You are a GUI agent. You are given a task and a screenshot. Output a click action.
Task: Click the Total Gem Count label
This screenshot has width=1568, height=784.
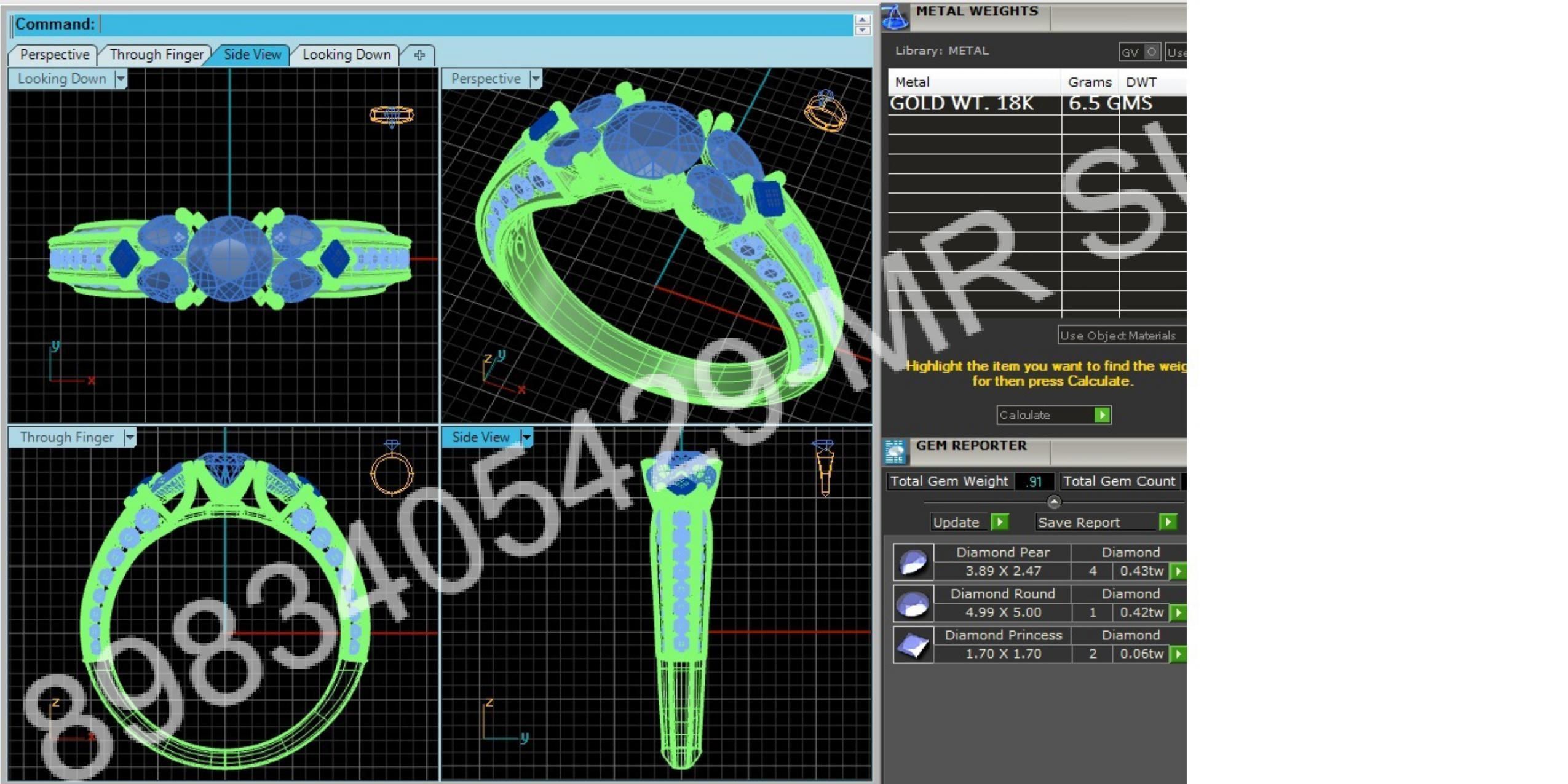1119,481
